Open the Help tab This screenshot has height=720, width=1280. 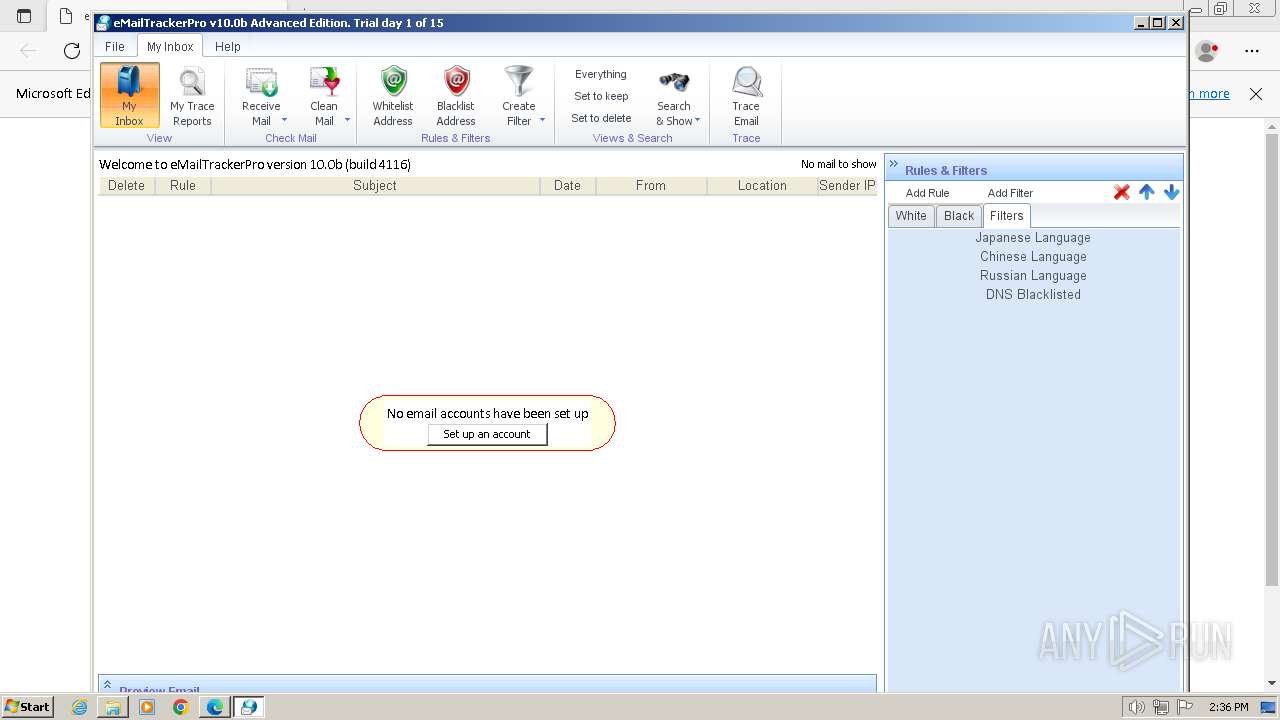pos(228,46)
